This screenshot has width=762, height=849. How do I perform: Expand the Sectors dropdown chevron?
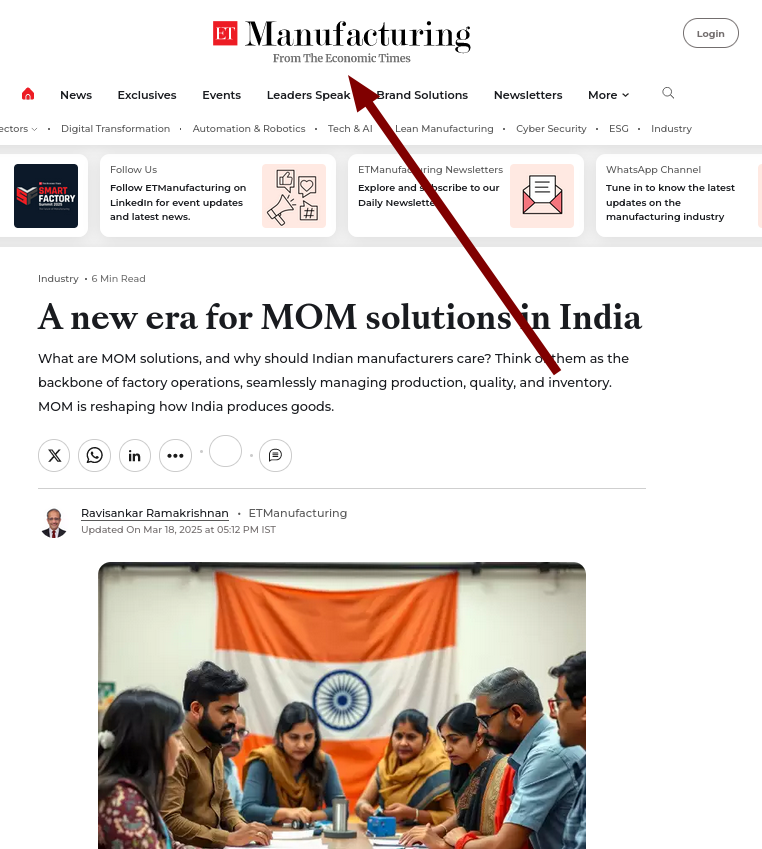(x=34, y=129)
